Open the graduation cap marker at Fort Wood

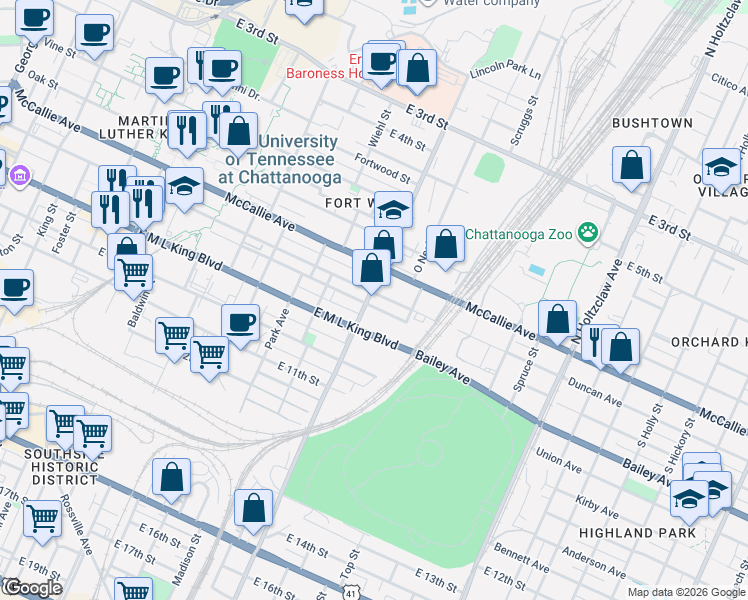point(393,212)
